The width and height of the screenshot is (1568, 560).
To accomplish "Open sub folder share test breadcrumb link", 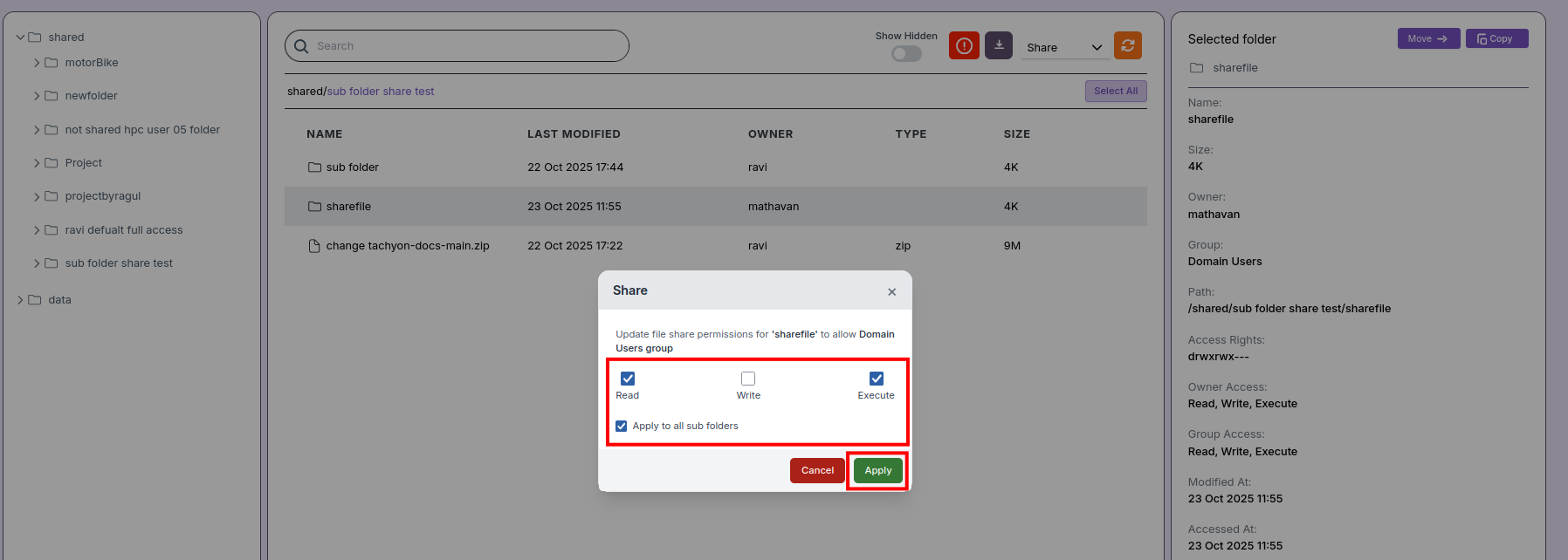I will (x=381, y=92).
